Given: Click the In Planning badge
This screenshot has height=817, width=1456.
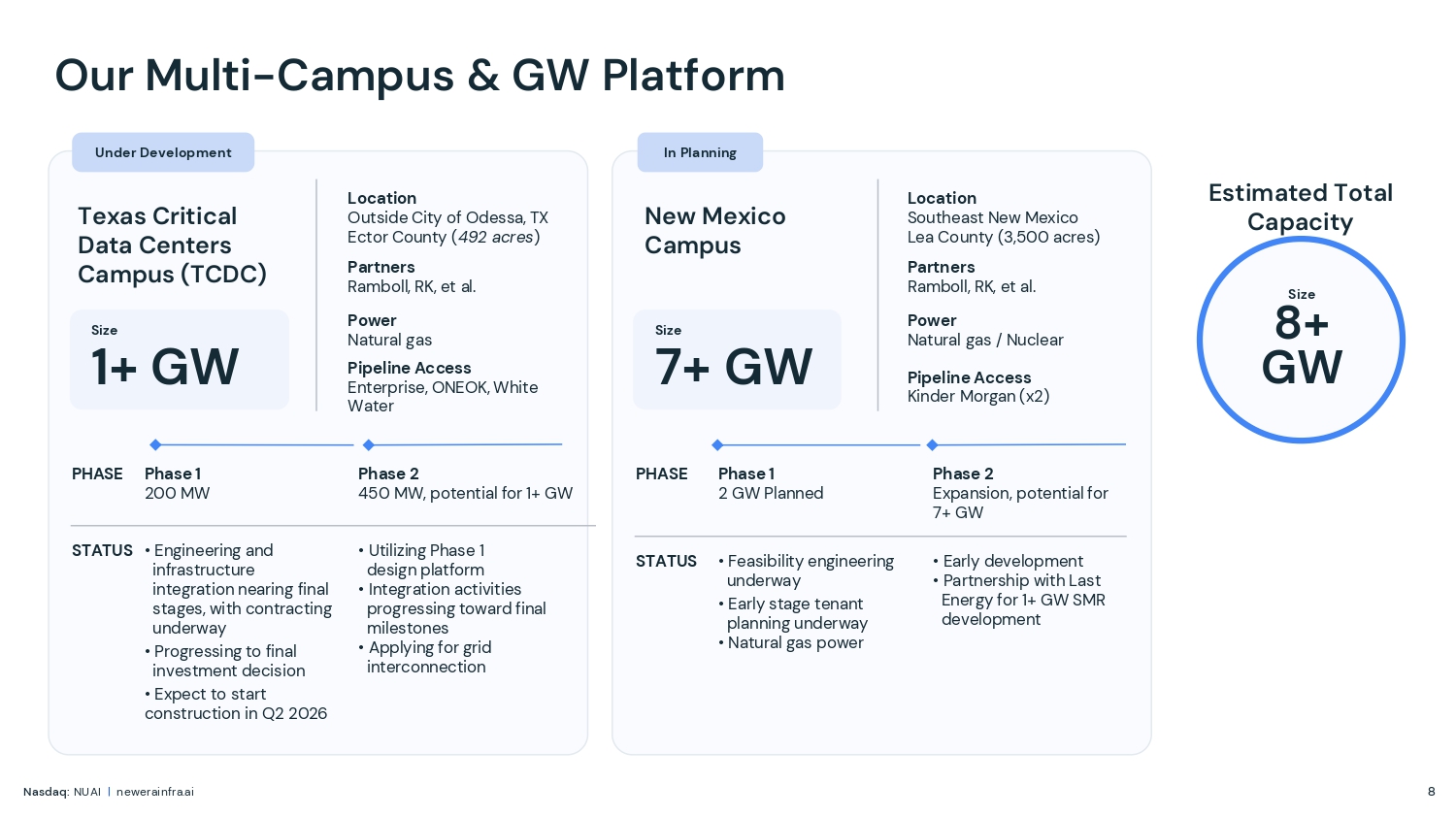Looking at the screenshot, I should pyautogui.click(x=700, y=152).
